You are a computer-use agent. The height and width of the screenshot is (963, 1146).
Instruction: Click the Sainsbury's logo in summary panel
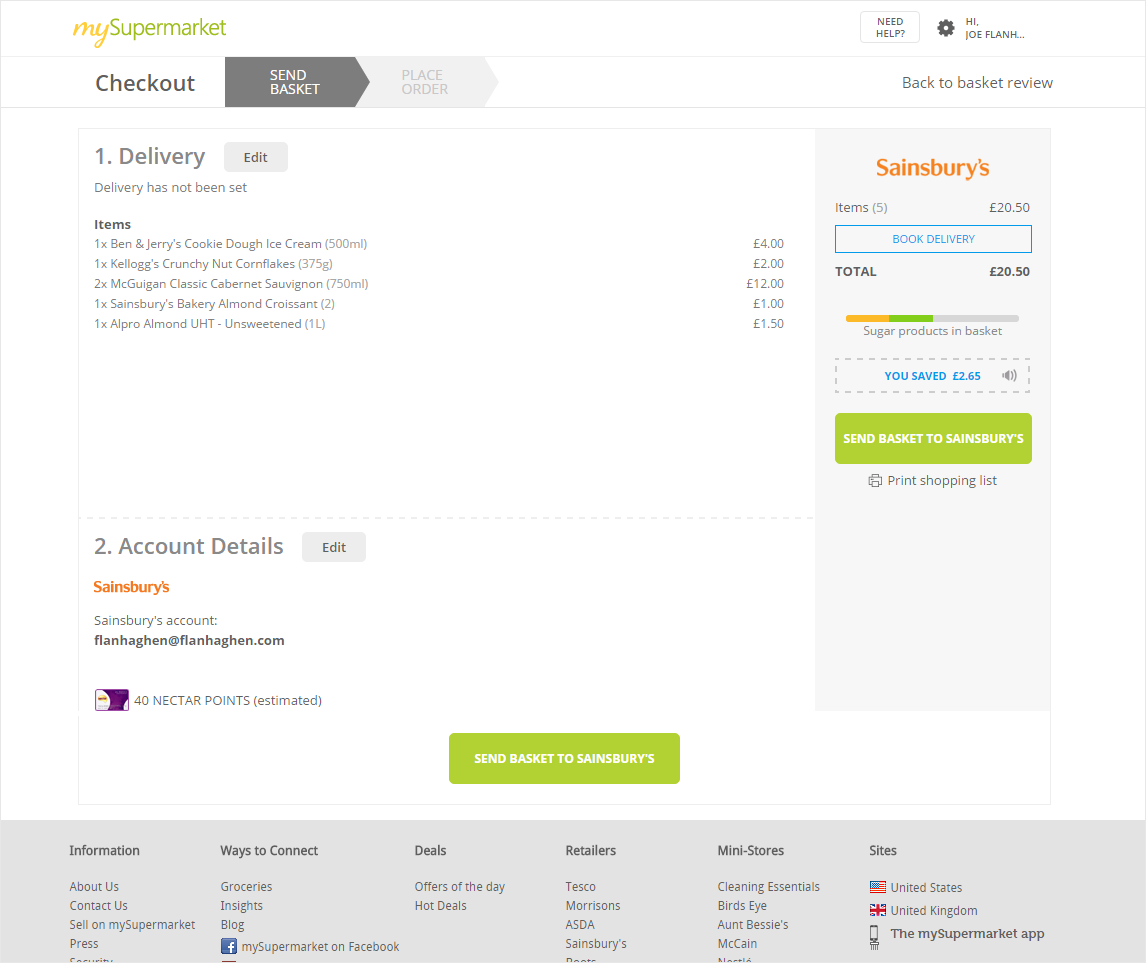[933, 168]
